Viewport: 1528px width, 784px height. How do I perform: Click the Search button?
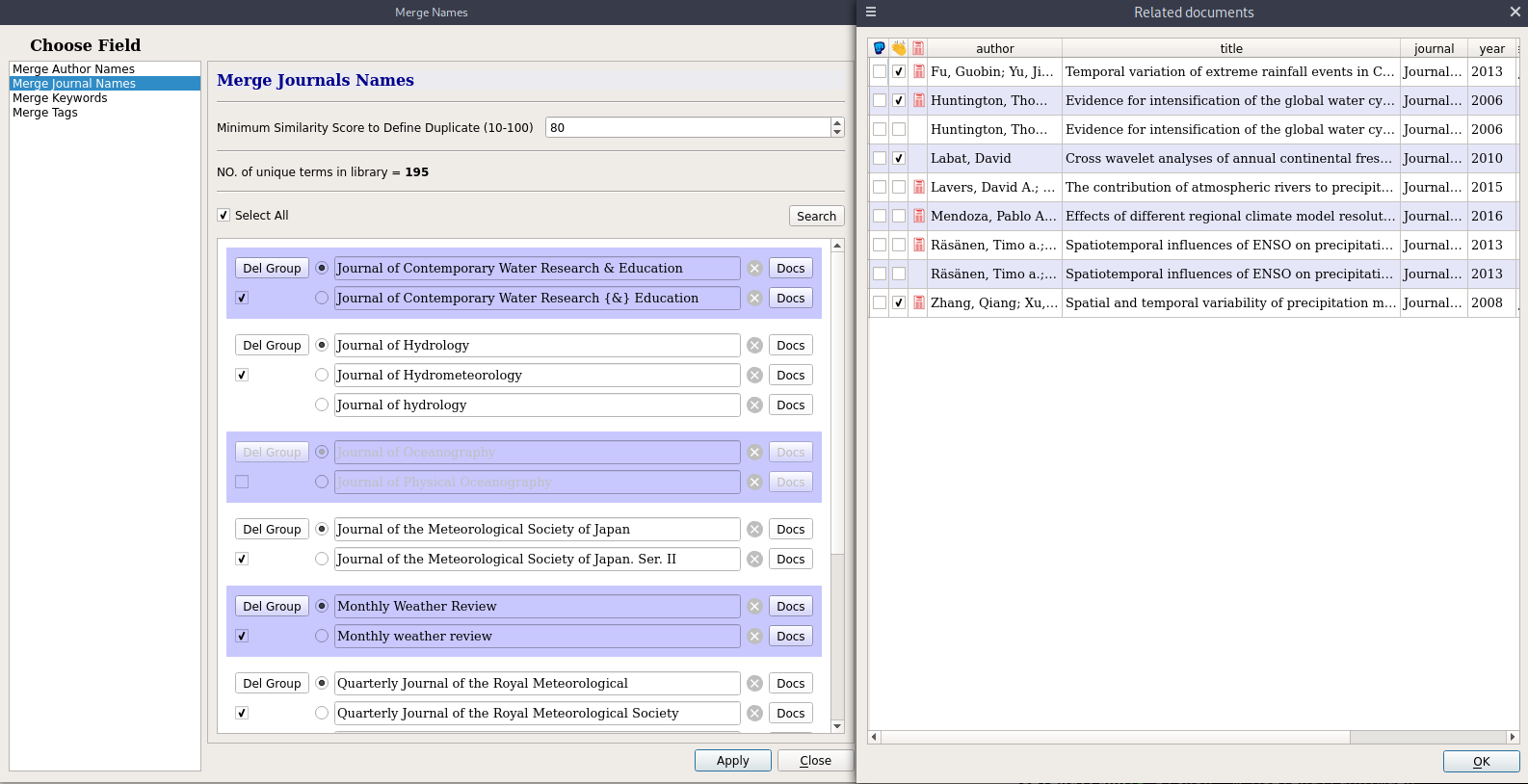point(816,217)
